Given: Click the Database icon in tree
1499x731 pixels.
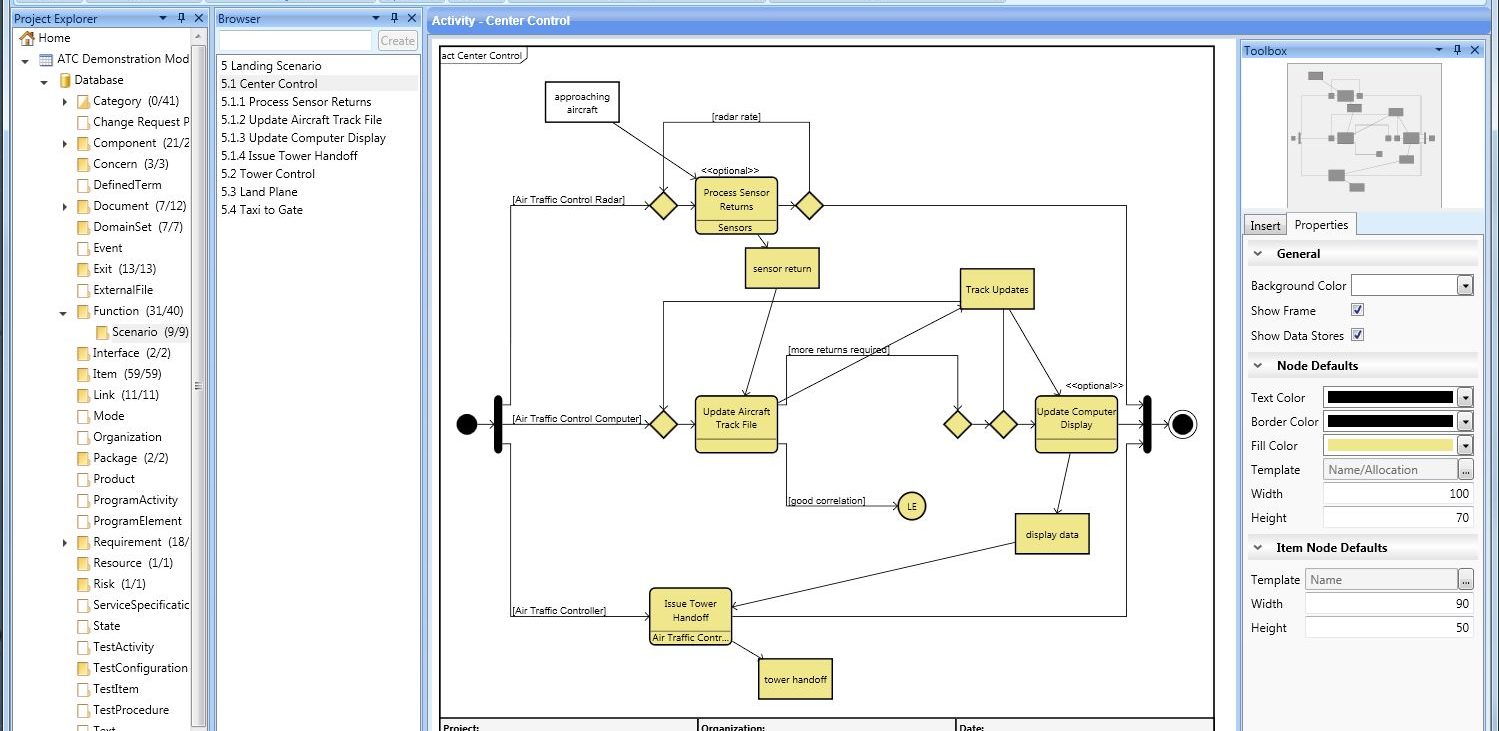Looking at the screenshot, I should tap(65, 80).
